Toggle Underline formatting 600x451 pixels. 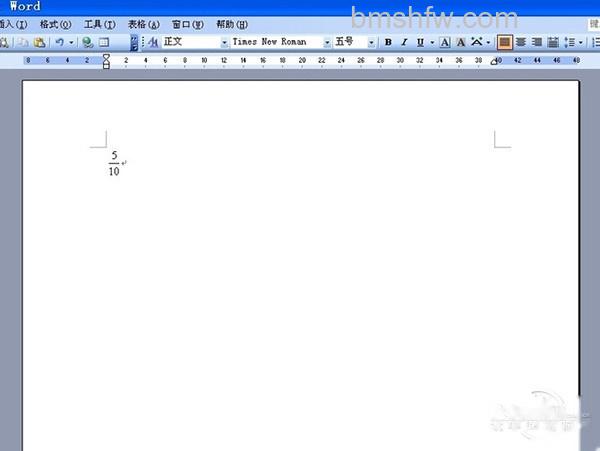(x=420, y=42)
